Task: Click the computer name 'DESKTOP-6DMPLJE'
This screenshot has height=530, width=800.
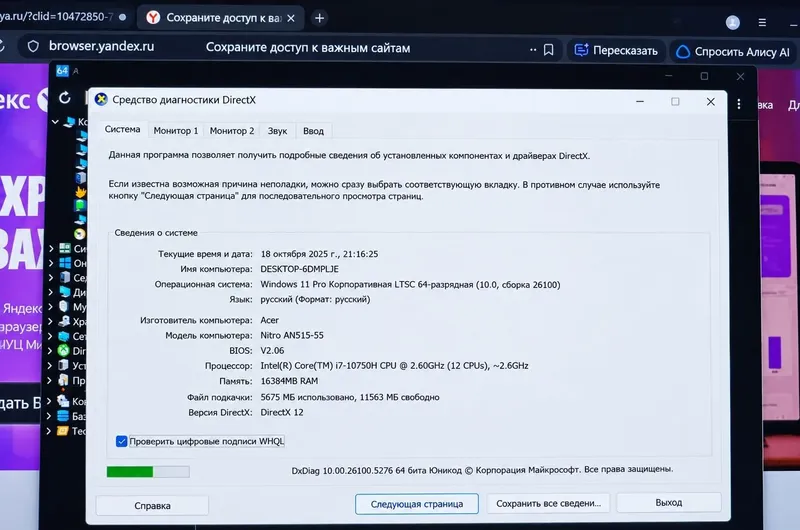Action: (x=299, y=269)
